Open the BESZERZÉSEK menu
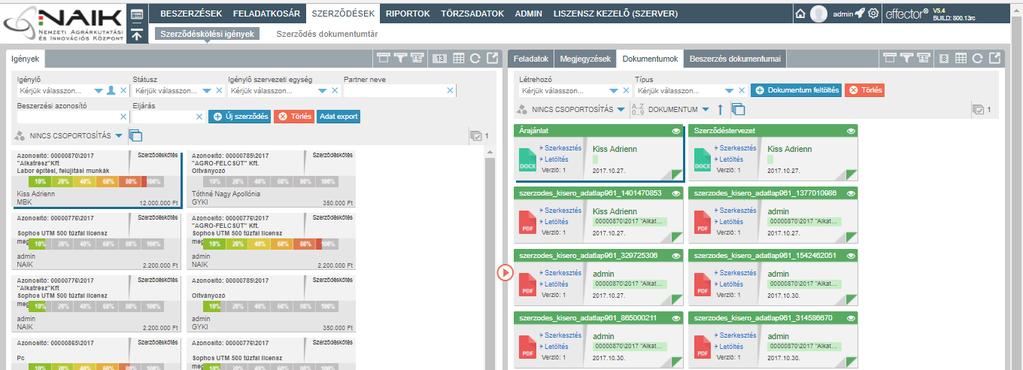1023x370 pixels. tap(191, 14)
